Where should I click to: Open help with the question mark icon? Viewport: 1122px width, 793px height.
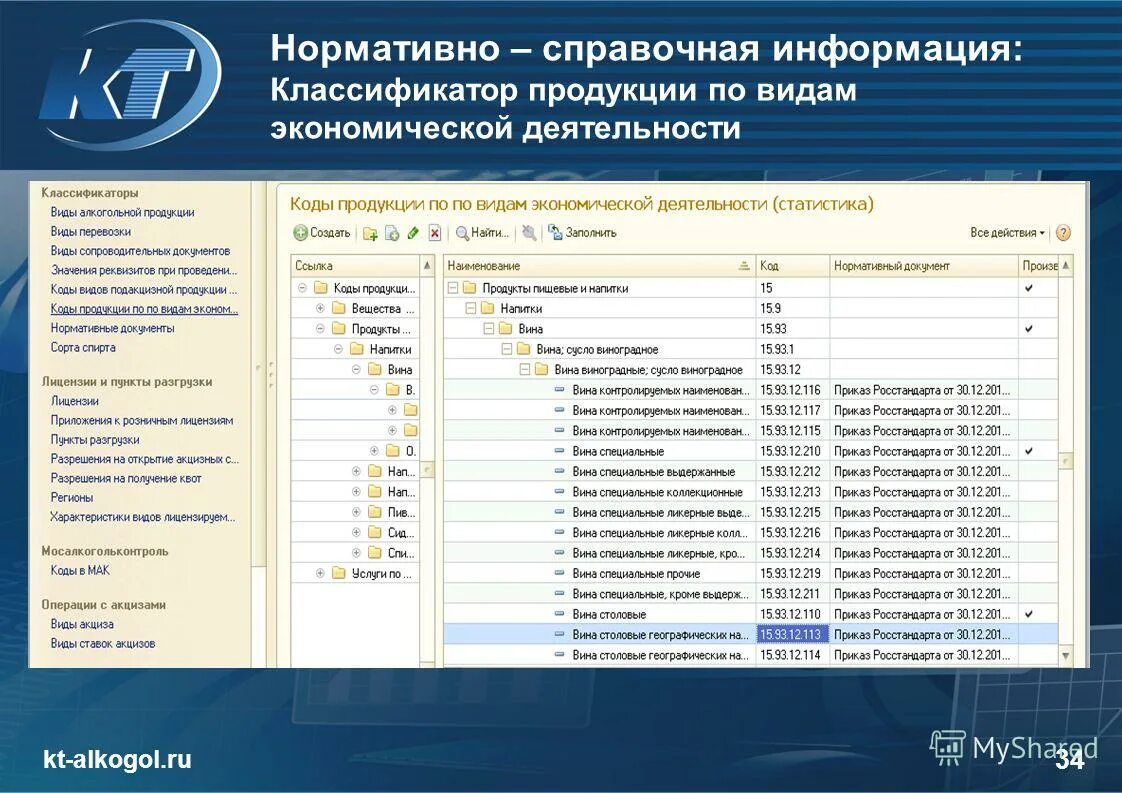(1064, 232)
